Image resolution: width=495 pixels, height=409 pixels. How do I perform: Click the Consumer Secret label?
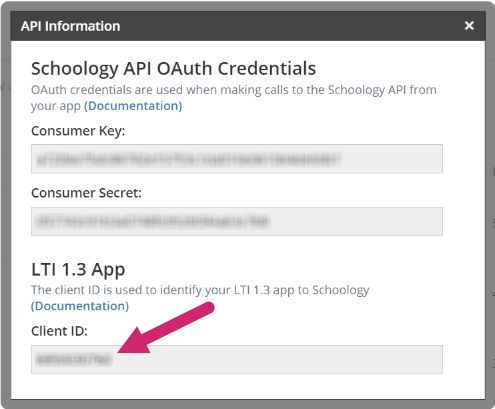86,193
